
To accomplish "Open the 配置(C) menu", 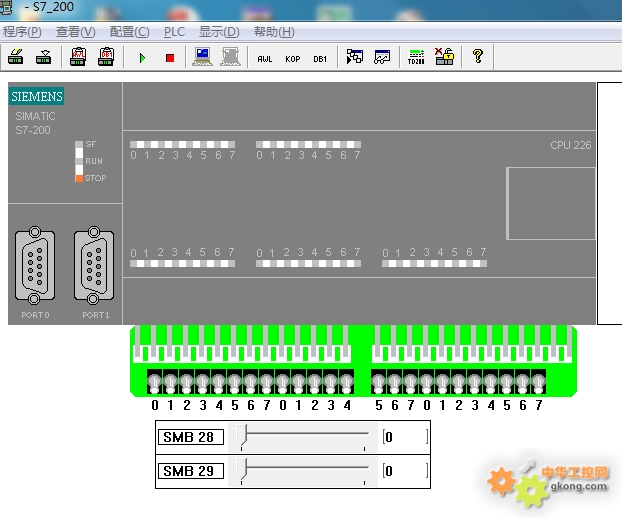I will [129, 32].
